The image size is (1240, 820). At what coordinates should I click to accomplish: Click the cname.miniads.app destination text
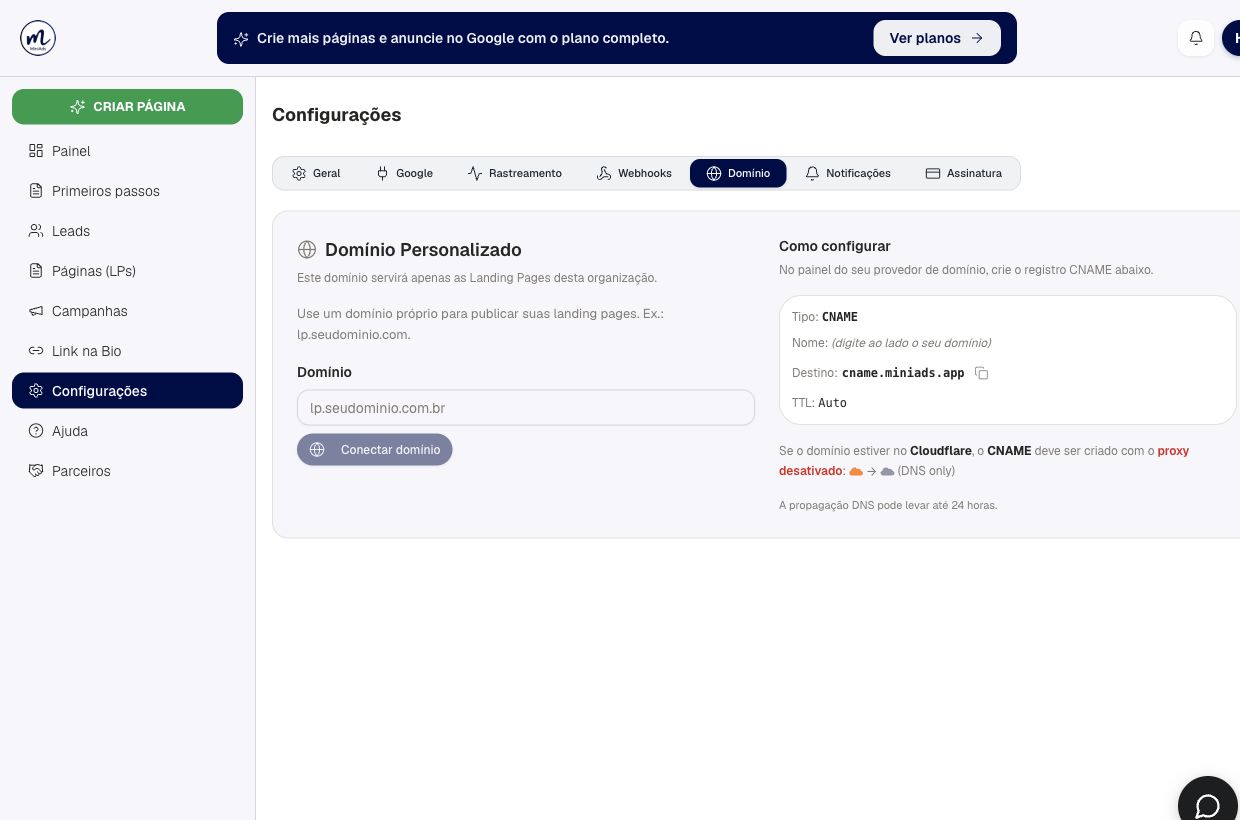pos(903,373)
